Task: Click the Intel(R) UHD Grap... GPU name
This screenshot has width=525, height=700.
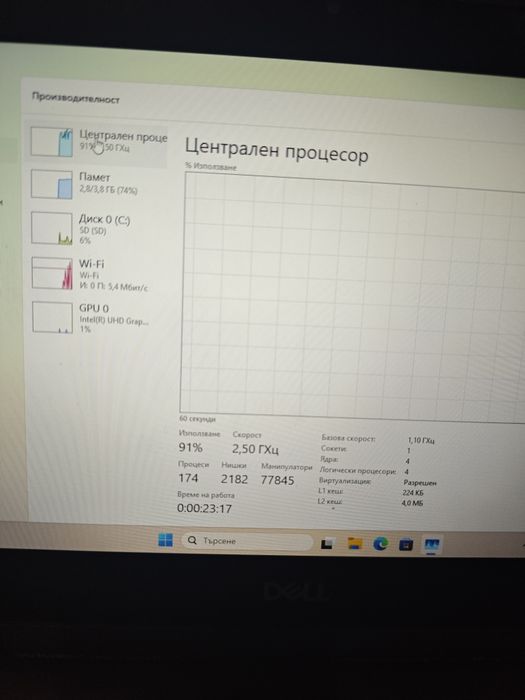Action: [x=113, y=320]
